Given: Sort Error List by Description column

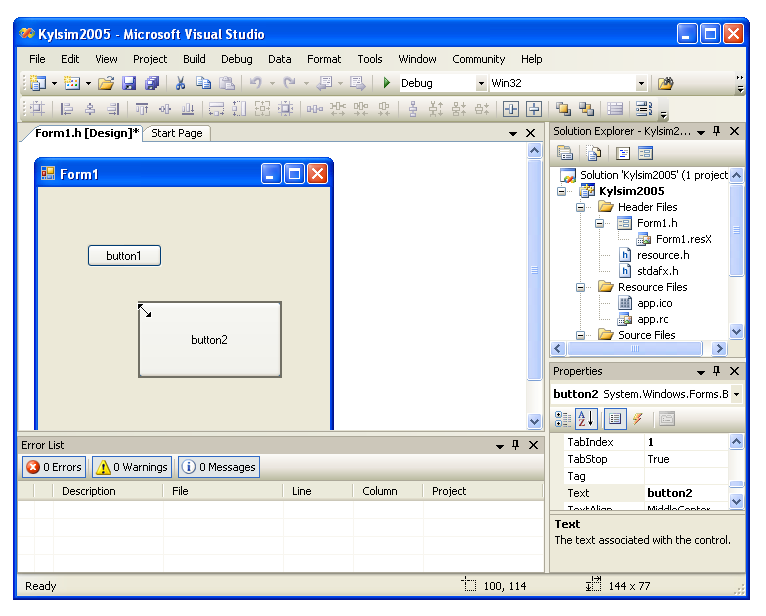Looking at the screenshot, I should [x=107, y=491].
